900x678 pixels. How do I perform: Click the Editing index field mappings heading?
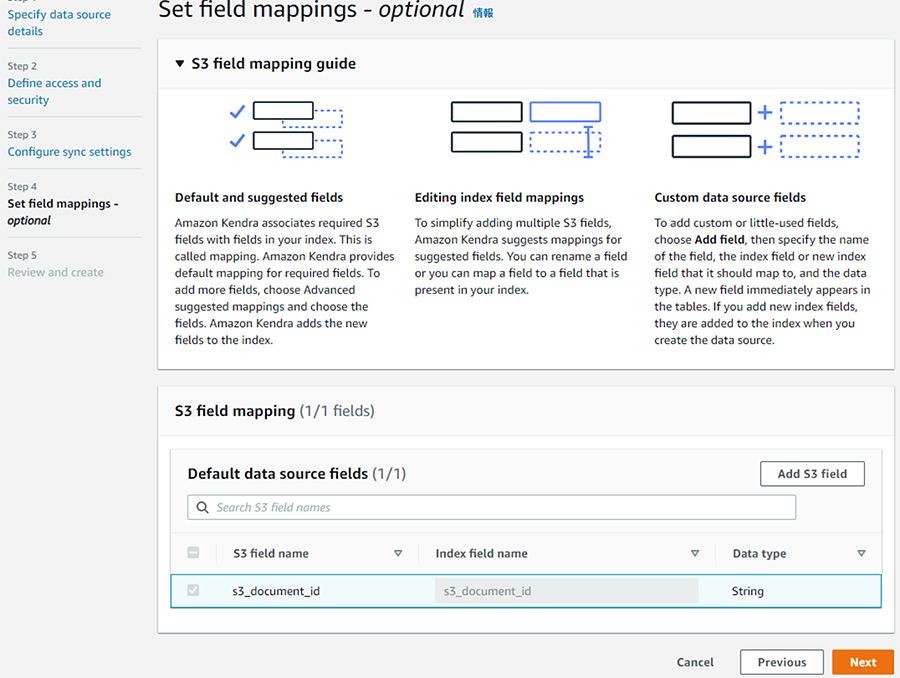pos(499,197)
